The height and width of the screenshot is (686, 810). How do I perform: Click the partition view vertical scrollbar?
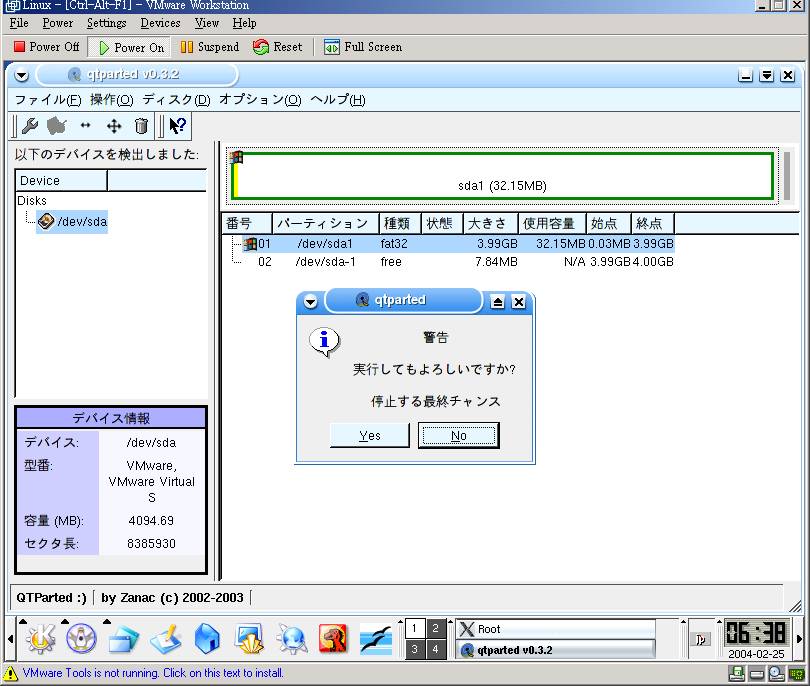[787, 176]
